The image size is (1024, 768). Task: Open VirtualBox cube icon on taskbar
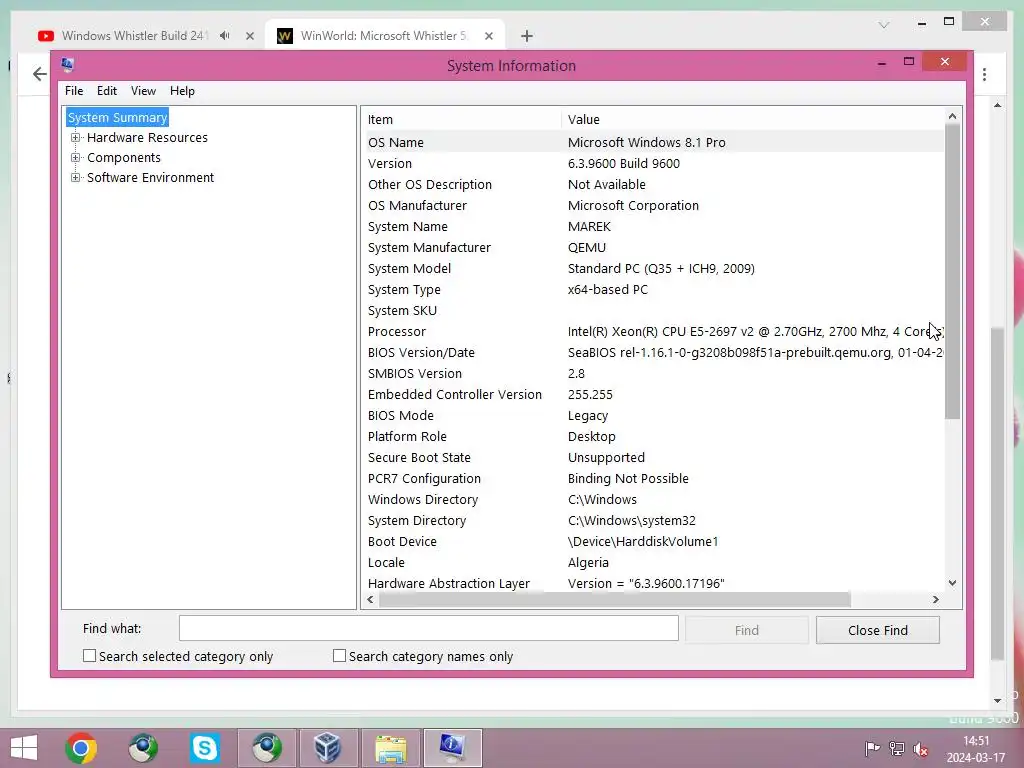(x=327, y=748)
